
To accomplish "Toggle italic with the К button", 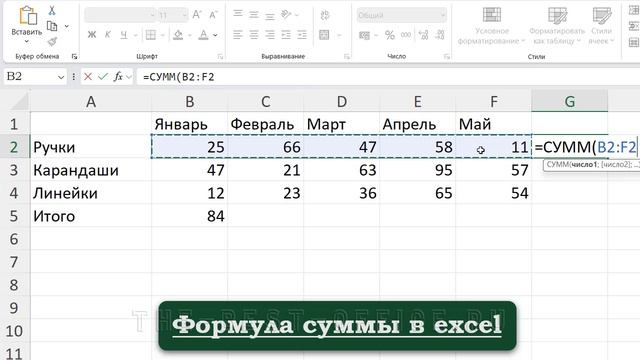I will click(107, 35).
